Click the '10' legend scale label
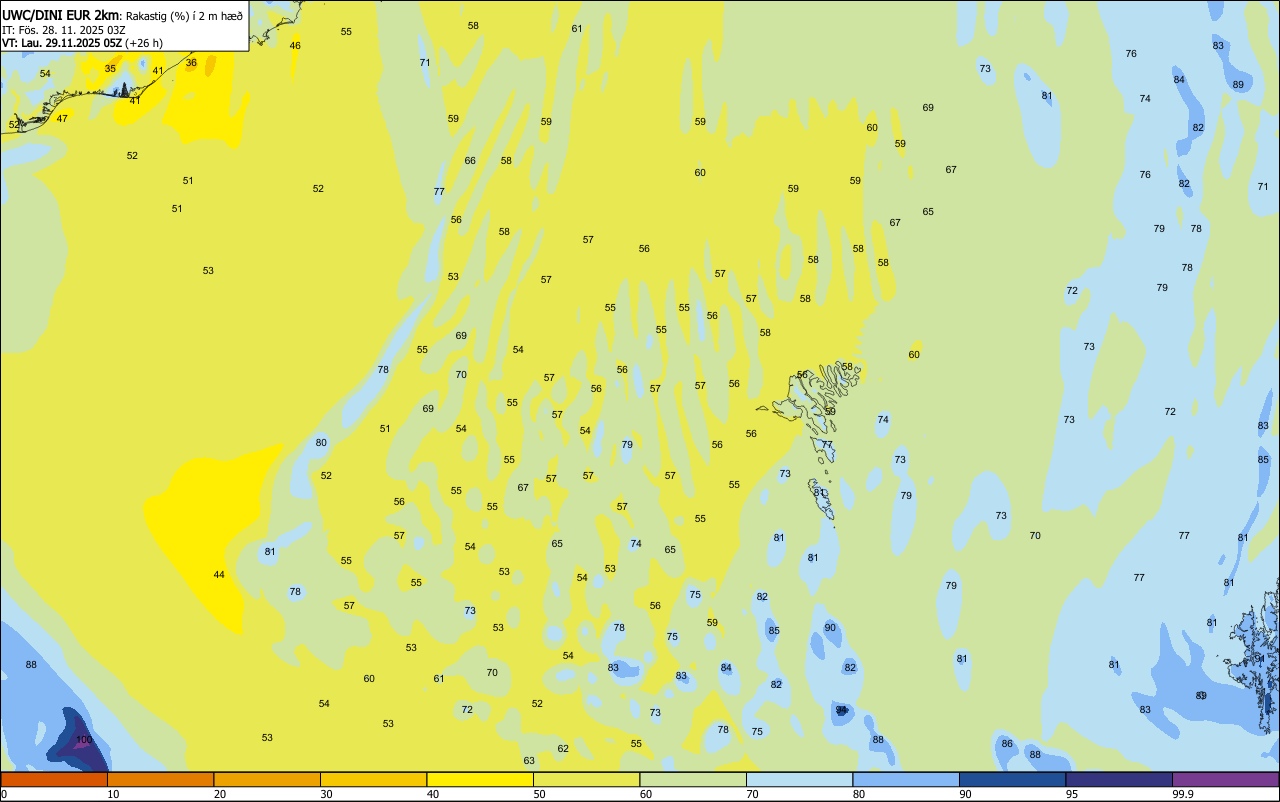The height and width of the screenshot is (802, 1280). click(113, 794)
